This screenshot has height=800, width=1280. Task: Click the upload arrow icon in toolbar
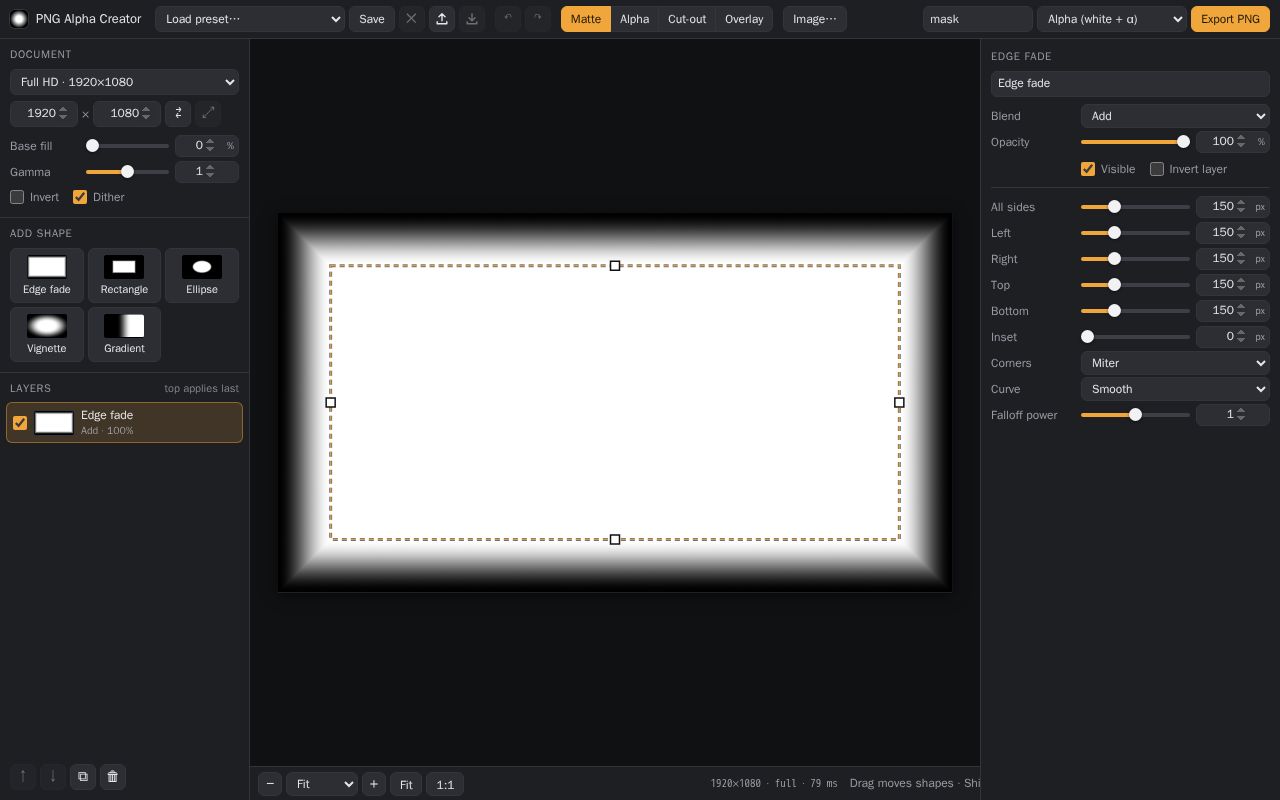(442, 19)
